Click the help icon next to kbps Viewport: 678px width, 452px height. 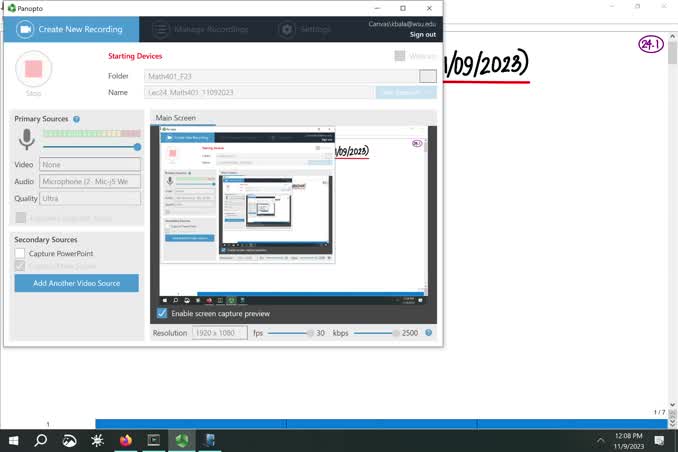429,333
